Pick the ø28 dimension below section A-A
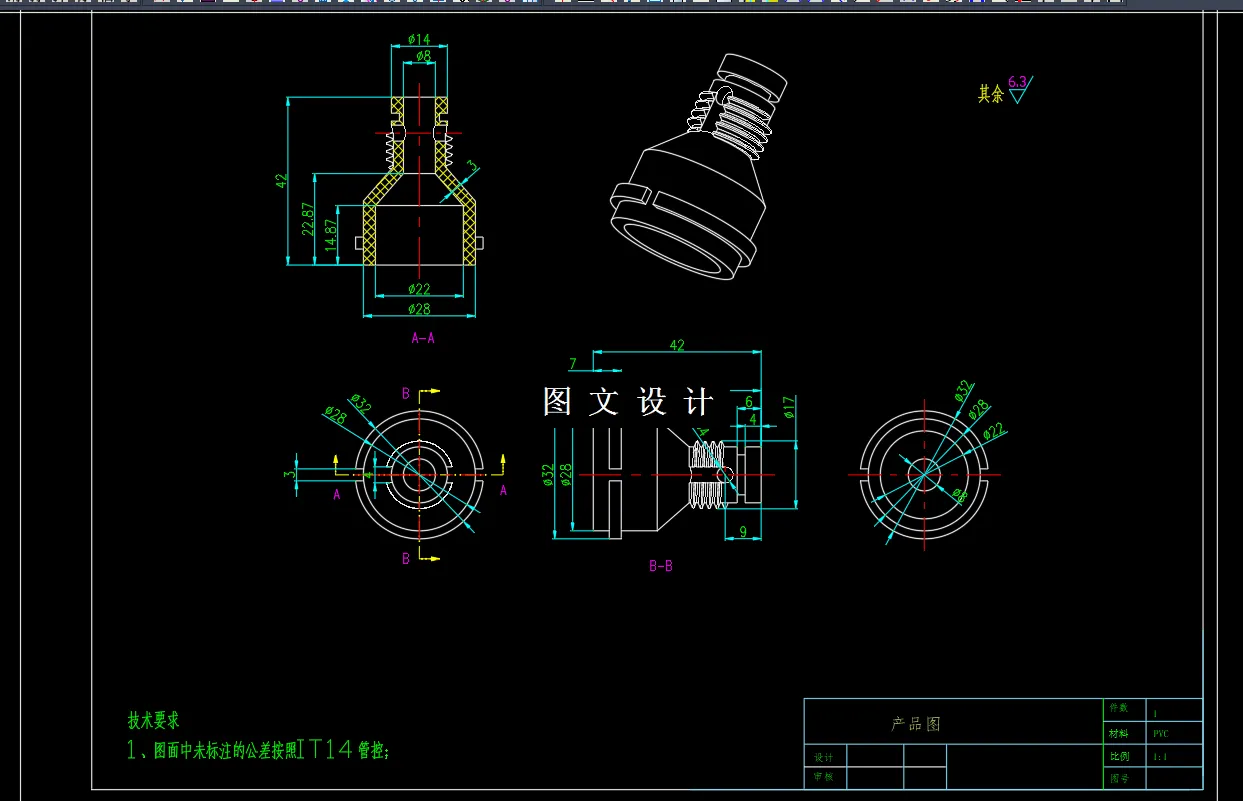 [x=419, y=308]
